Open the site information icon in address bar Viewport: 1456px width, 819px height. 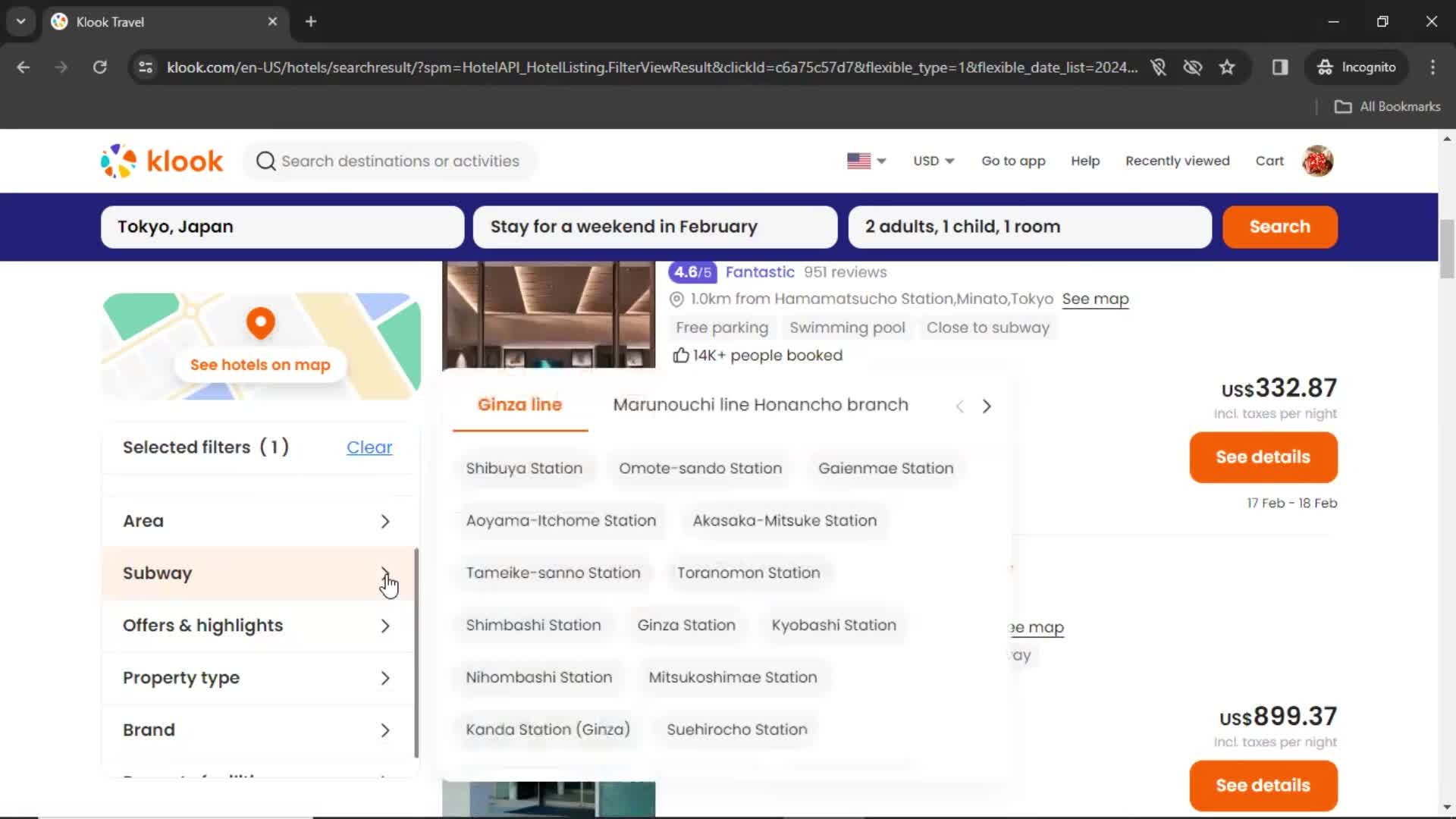click(x=146, y=67)
